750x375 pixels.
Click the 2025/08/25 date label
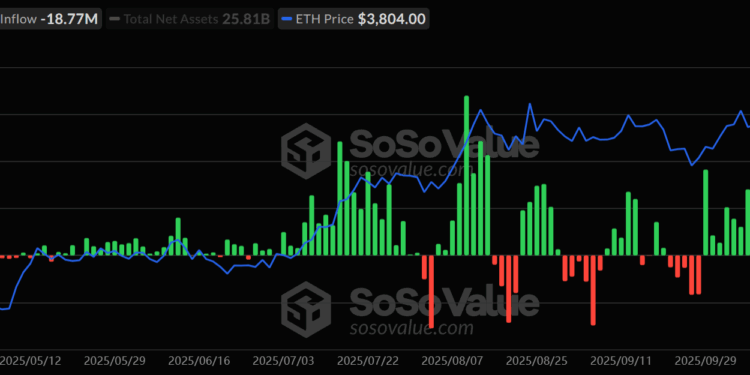coord(537,361)
